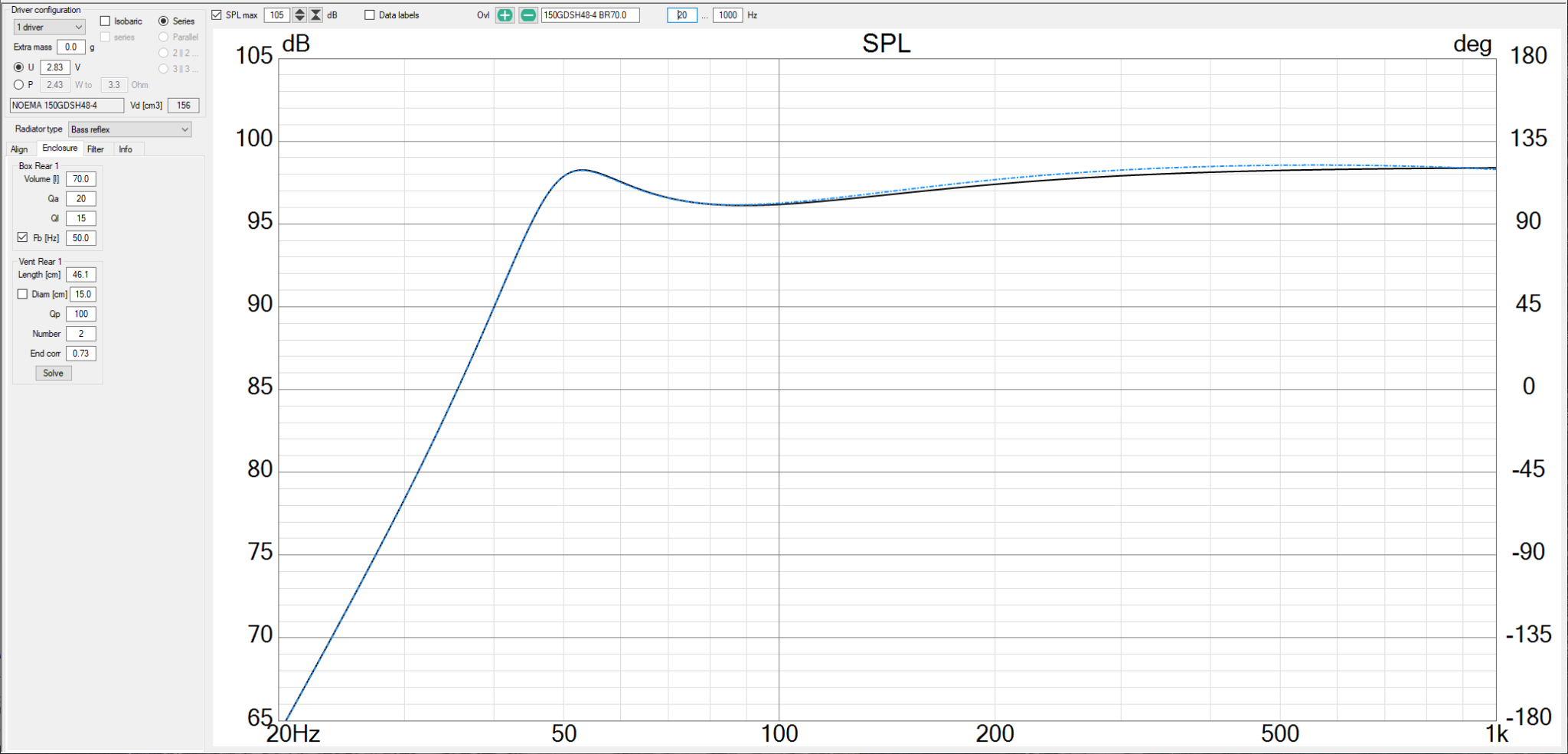This screenshot has height=754, width=1568.
Task: Switch to the Enclosure tab
Action: (x=60, y=149)
